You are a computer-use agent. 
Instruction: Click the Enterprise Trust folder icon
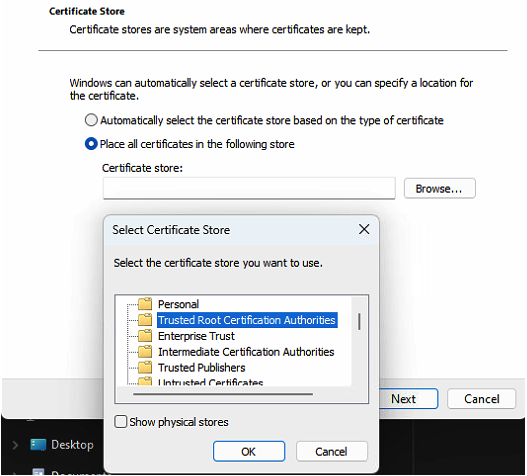coord(145,335)
